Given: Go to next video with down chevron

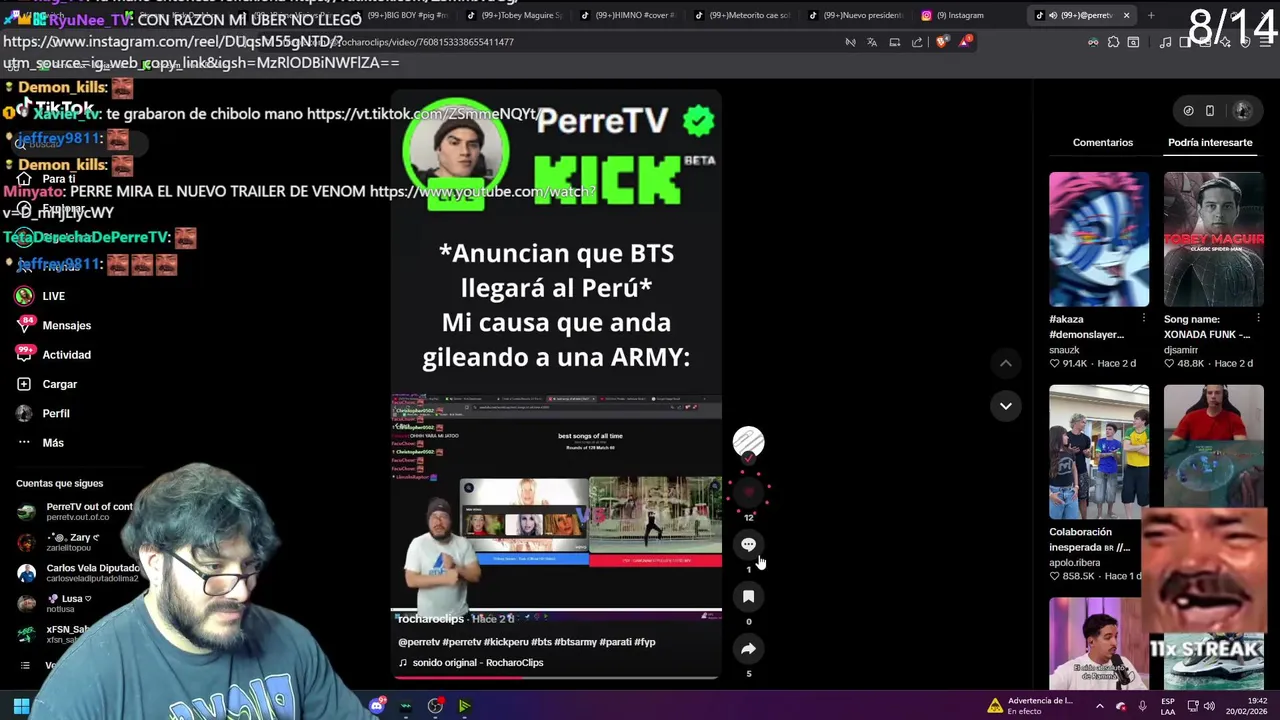Looking at the screenshot, I should tap(1006, 406).
